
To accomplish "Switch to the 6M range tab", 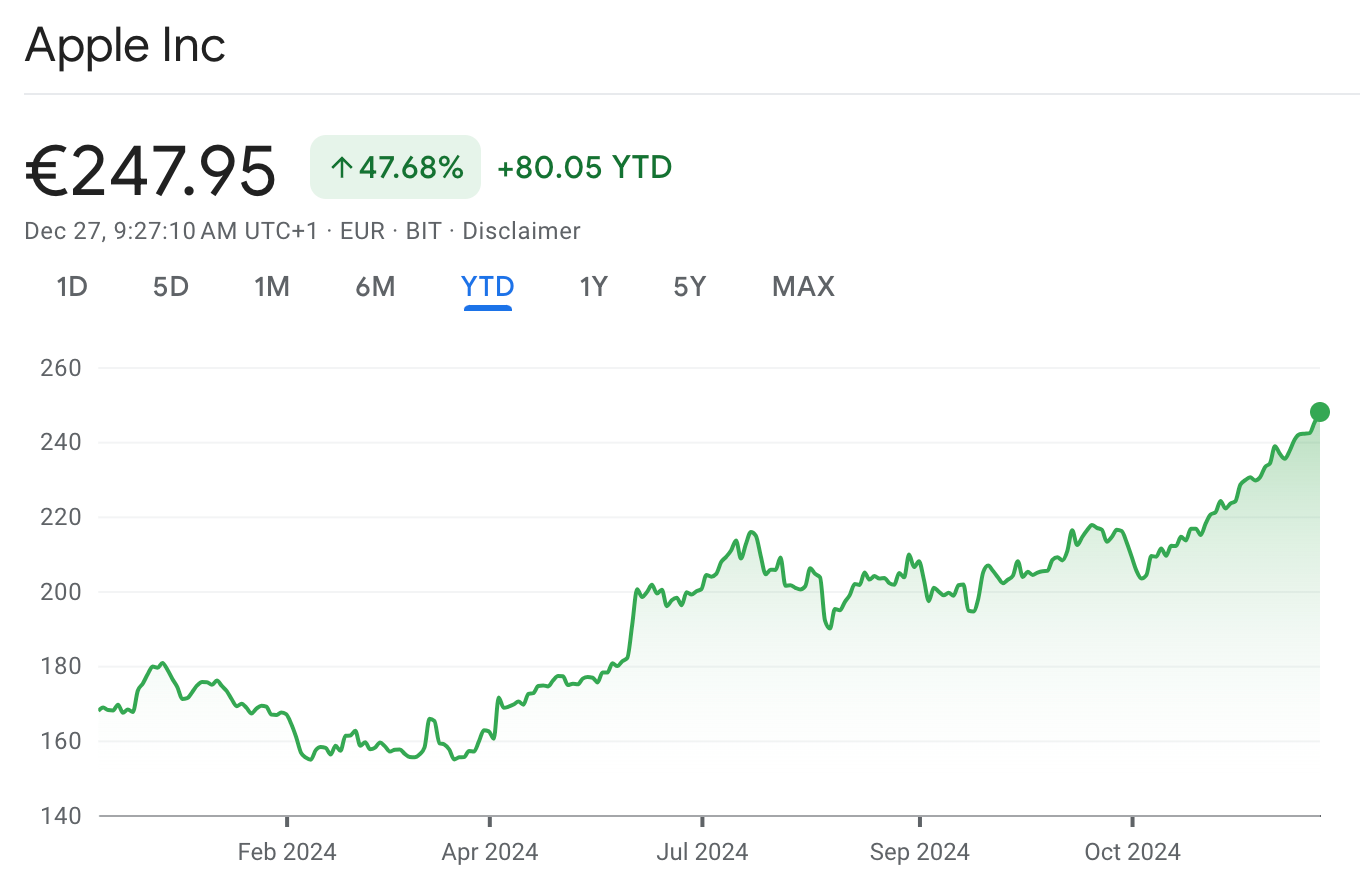I will tap(376, 288).
